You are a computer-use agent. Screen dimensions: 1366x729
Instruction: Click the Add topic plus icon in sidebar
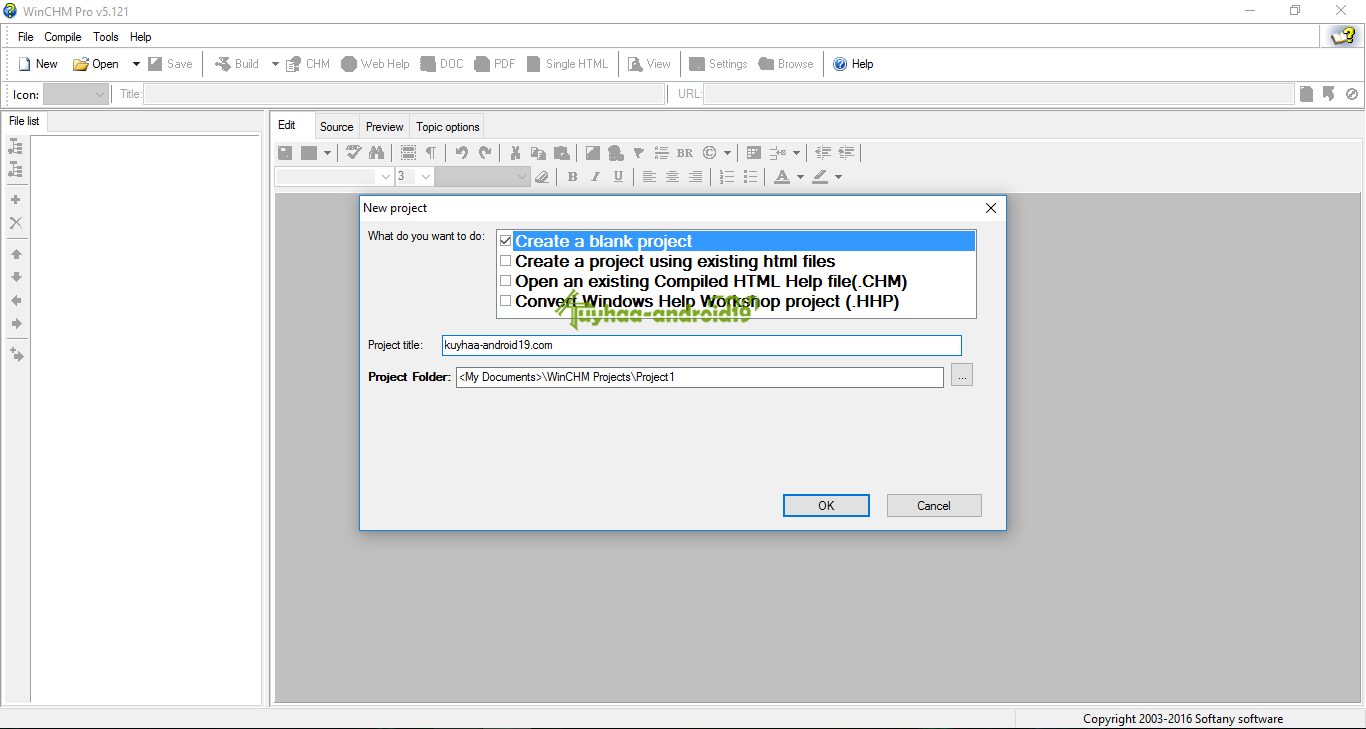[15, 199]
